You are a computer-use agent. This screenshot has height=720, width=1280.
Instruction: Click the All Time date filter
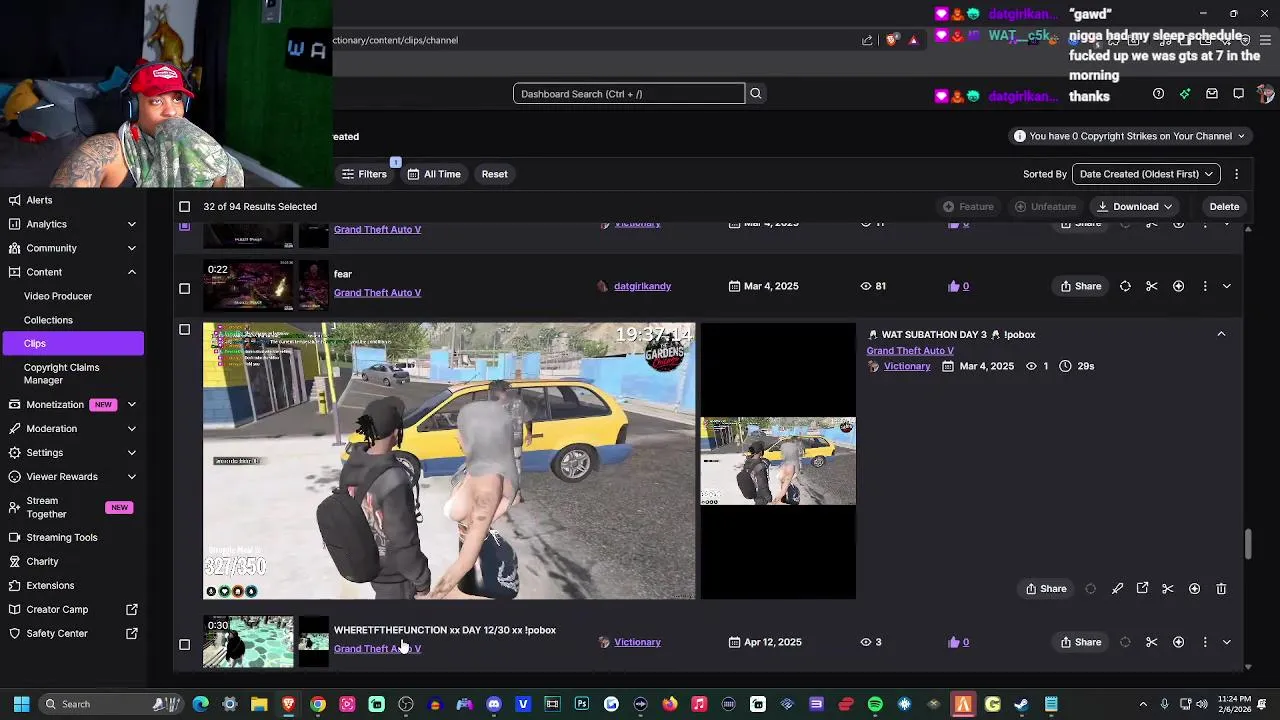(x=434, y=174)
